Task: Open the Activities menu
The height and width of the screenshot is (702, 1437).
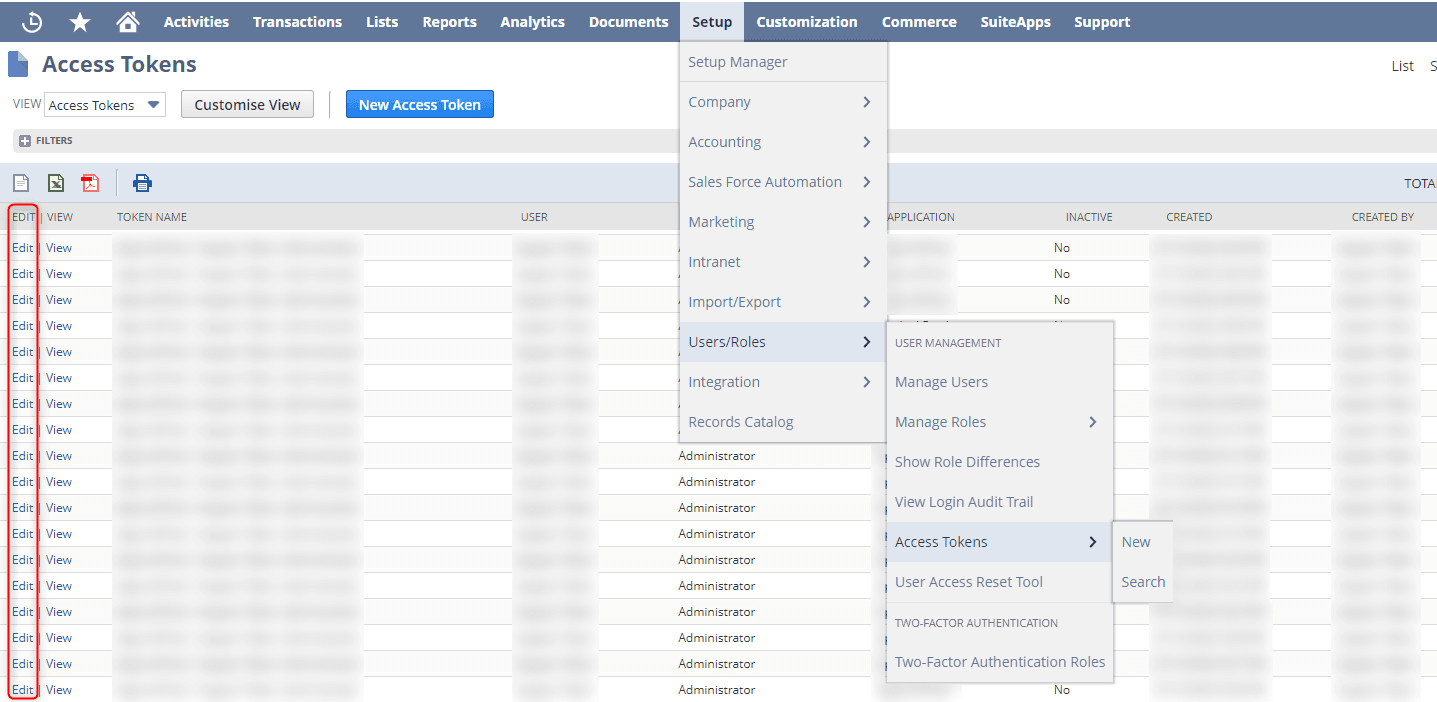Action: (x=196, y=22)
